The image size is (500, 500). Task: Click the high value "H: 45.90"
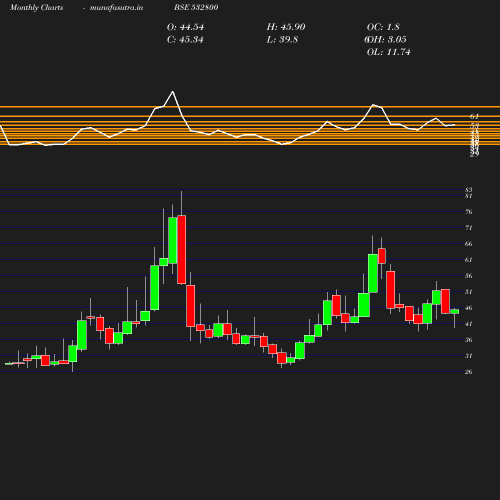(286, 27)
